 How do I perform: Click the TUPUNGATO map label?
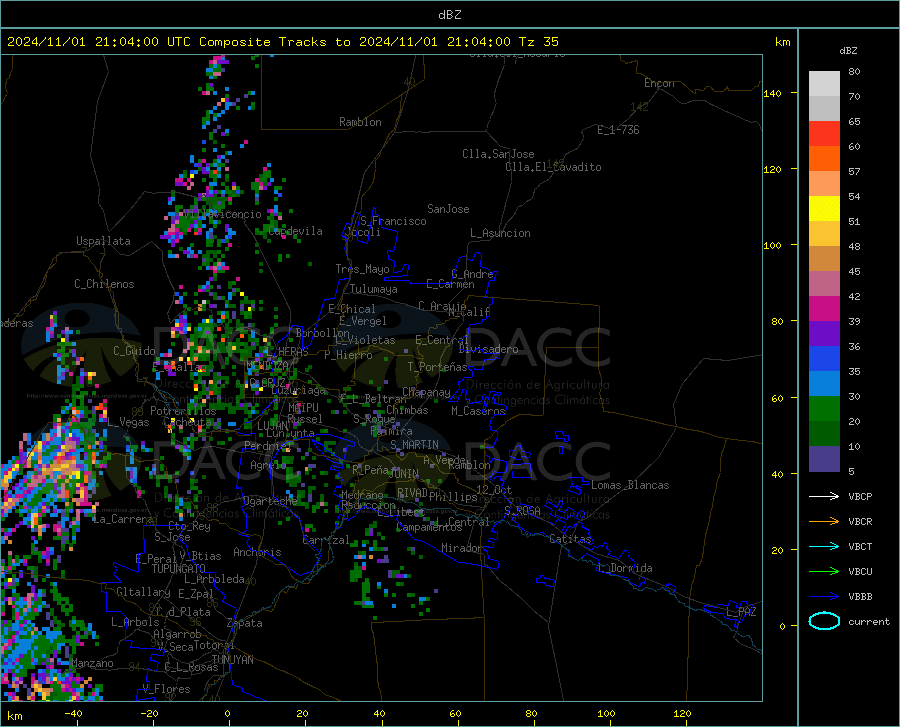(179, 569)
